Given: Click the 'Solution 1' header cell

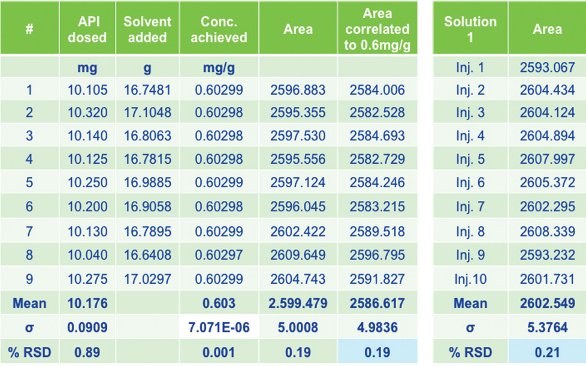Looking at the screenshot, I should point(470,29).
